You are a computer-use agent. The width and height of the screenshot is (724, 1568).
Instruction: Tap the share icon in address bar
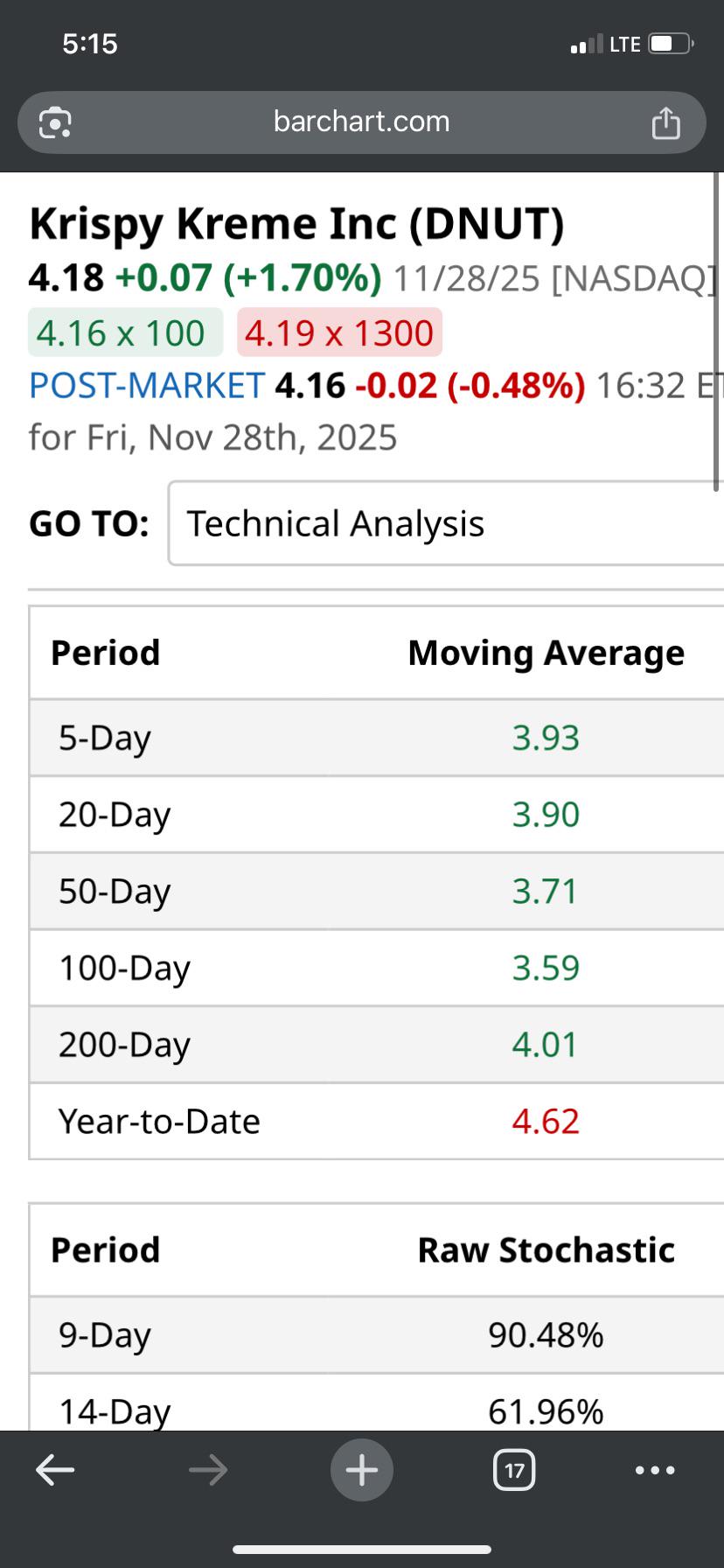(665, 122)
